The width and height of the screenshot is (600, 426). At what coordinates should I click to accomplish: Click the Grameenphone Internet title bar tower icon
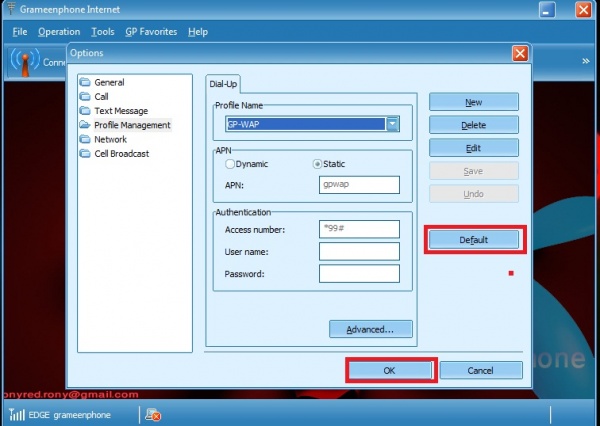tap(11, 9)
